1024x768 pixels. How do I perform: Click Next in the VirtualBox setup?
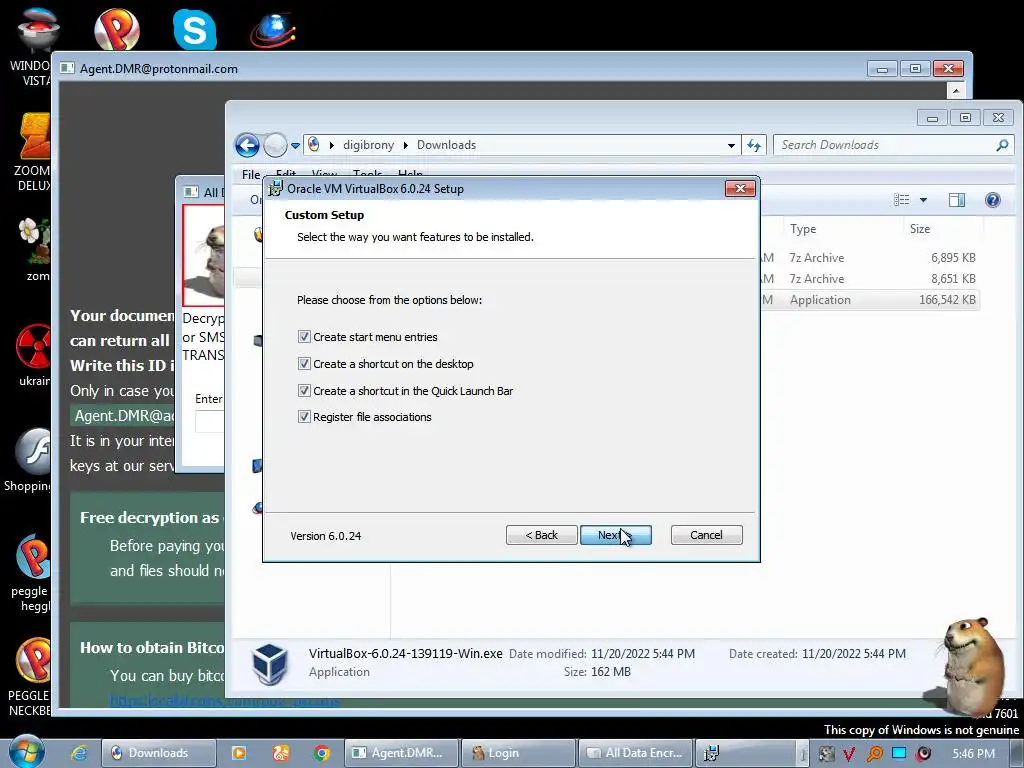[615, 535]
